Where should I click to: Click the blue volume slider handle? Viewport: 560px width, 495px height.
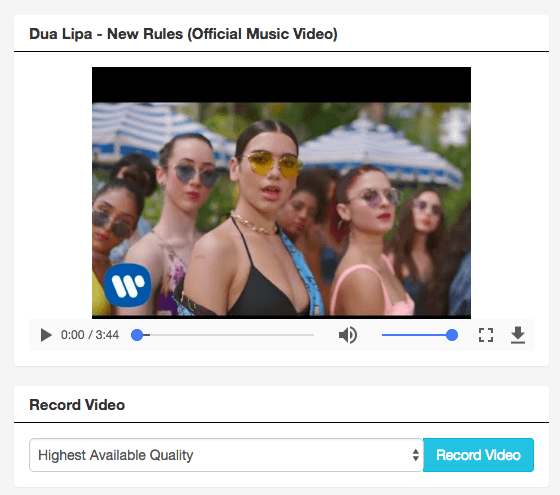[x=452, y=335]
